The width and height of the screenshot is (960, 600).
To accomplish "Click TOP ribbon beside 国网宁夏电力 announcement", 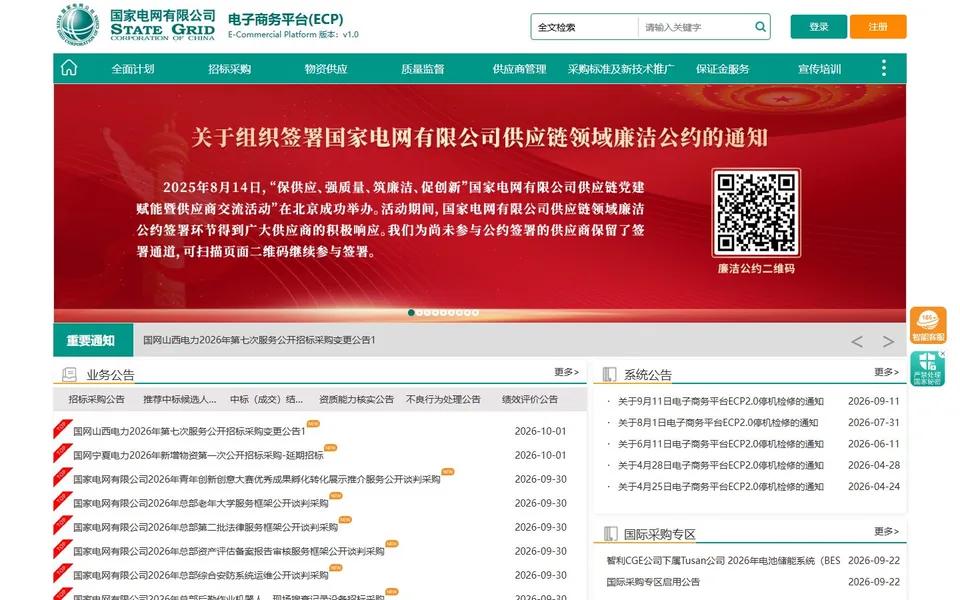I will click(62, 452).
